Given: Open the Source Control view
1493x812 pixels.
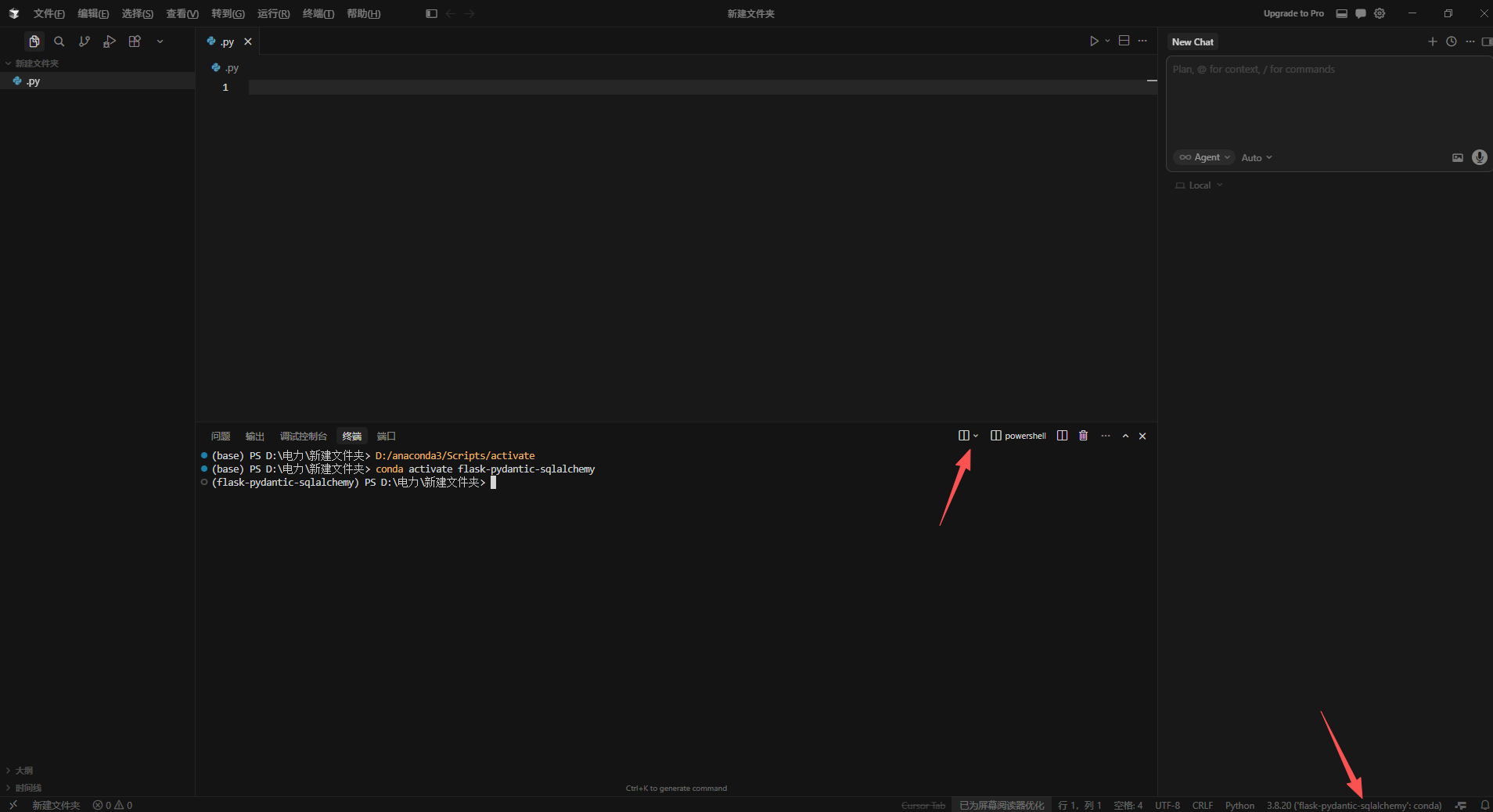Looking at the screenshot, I should (x=85, y=41).
